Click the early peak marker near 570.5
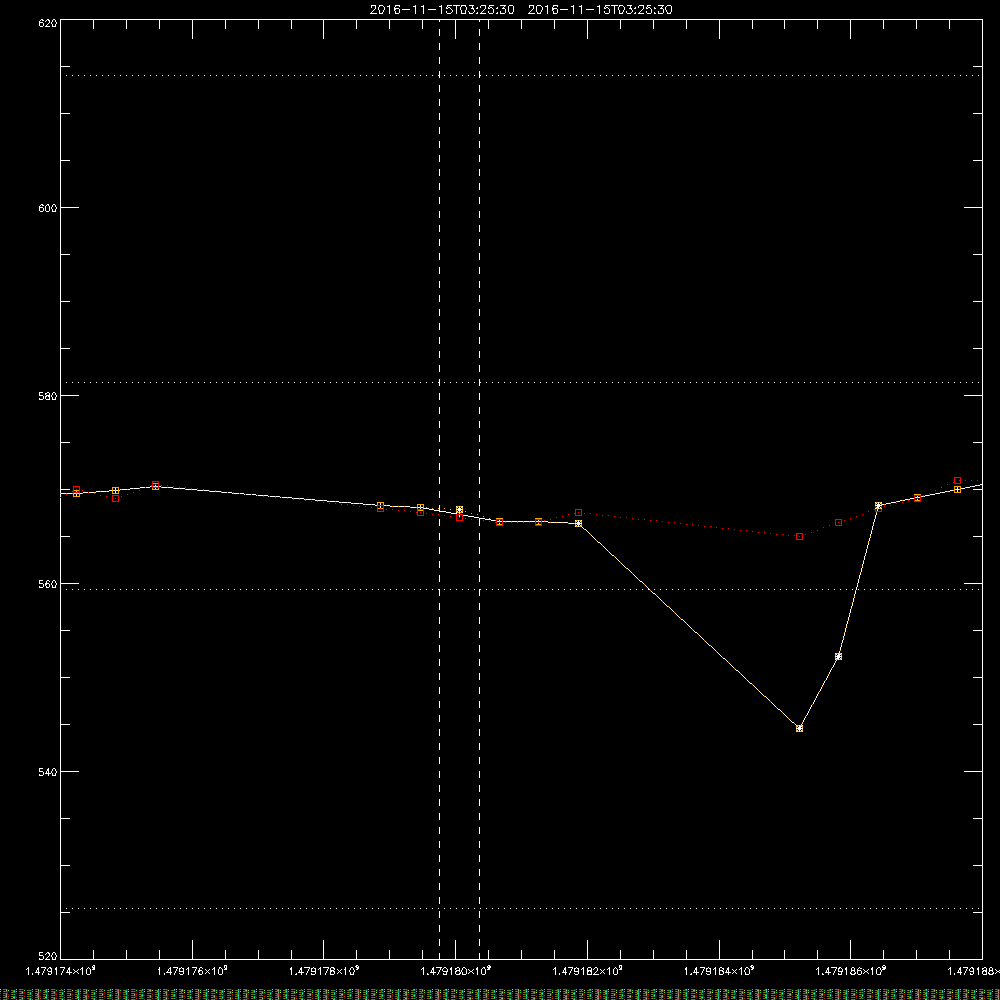The image size is (1000, 1000). 155,485
